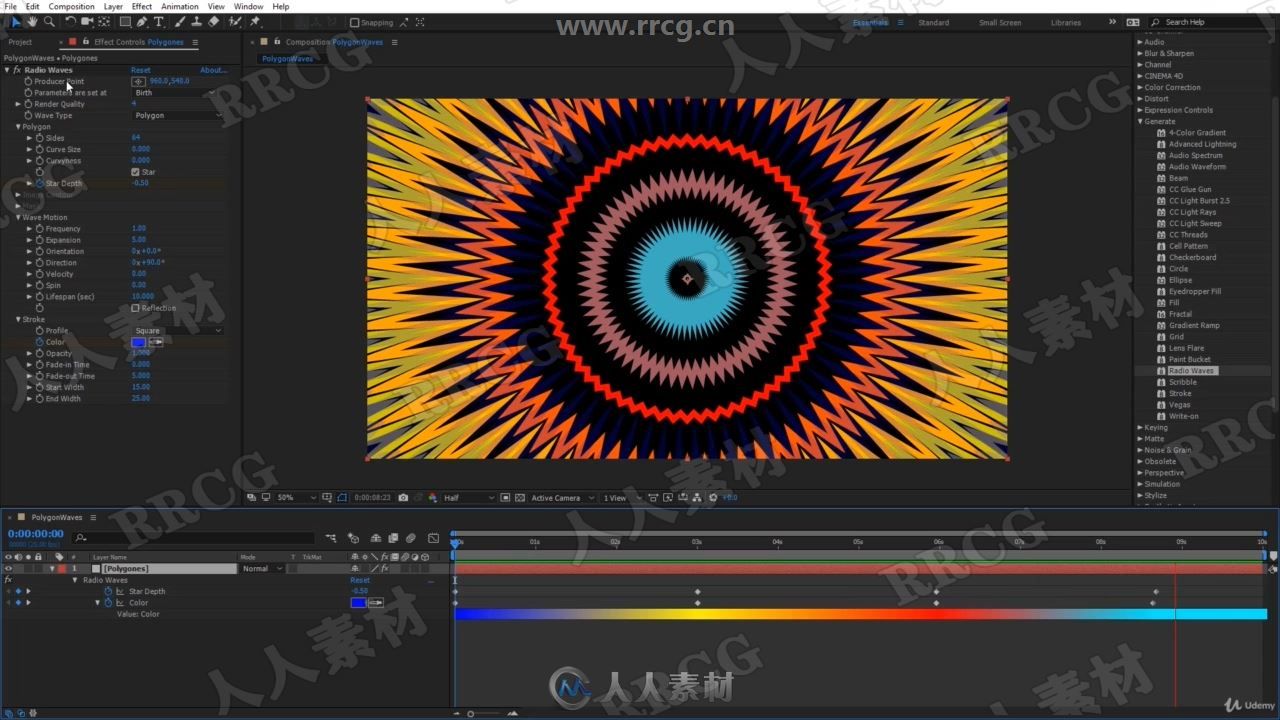Toggle the Snapping checkbox
Viewport: 1280px width, 720px height.
pyautogui.click(x=355, y=22)
